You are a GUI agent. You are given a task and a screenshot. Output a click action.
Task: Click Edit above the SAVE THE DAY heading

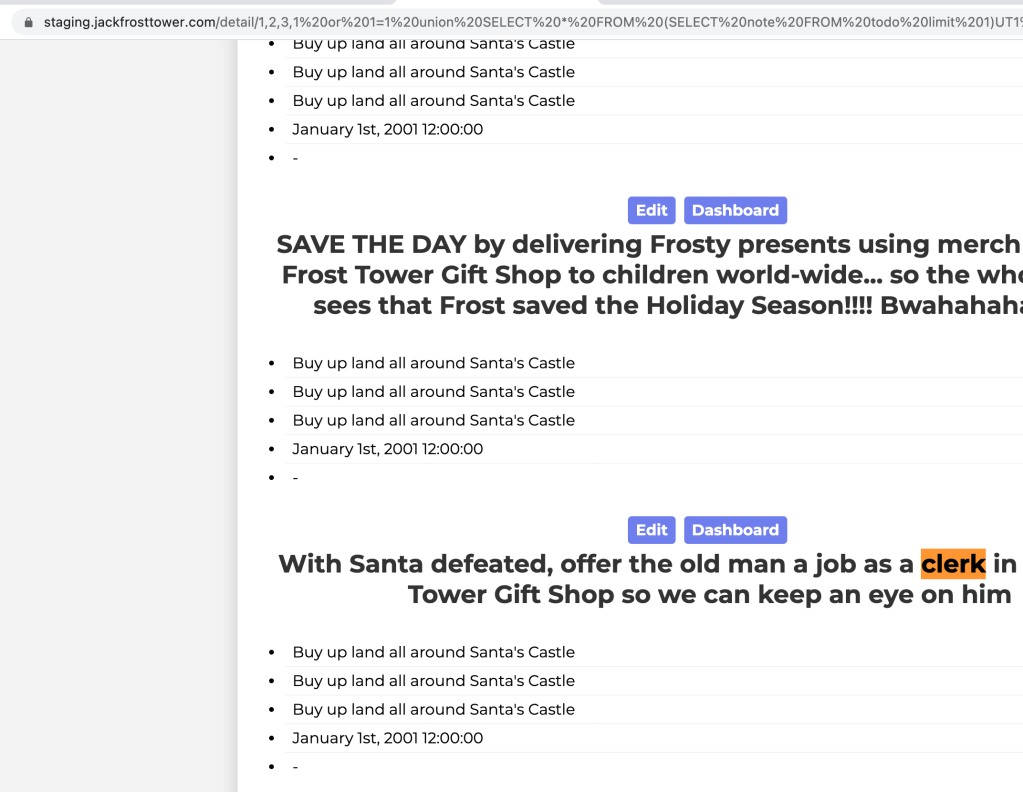[x=651, y=210]
